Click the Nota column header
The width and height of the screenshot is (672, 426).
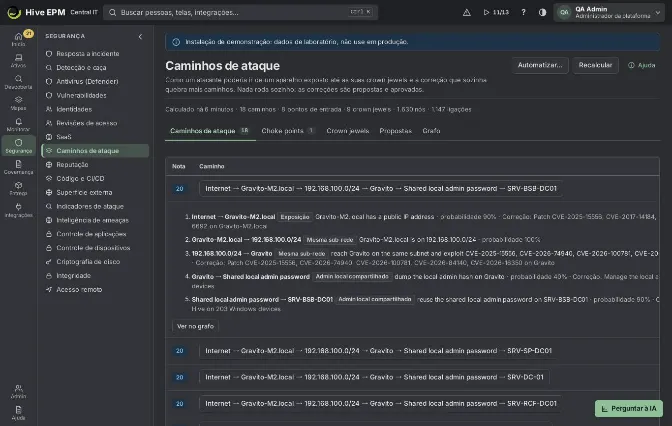click(179, 166)
